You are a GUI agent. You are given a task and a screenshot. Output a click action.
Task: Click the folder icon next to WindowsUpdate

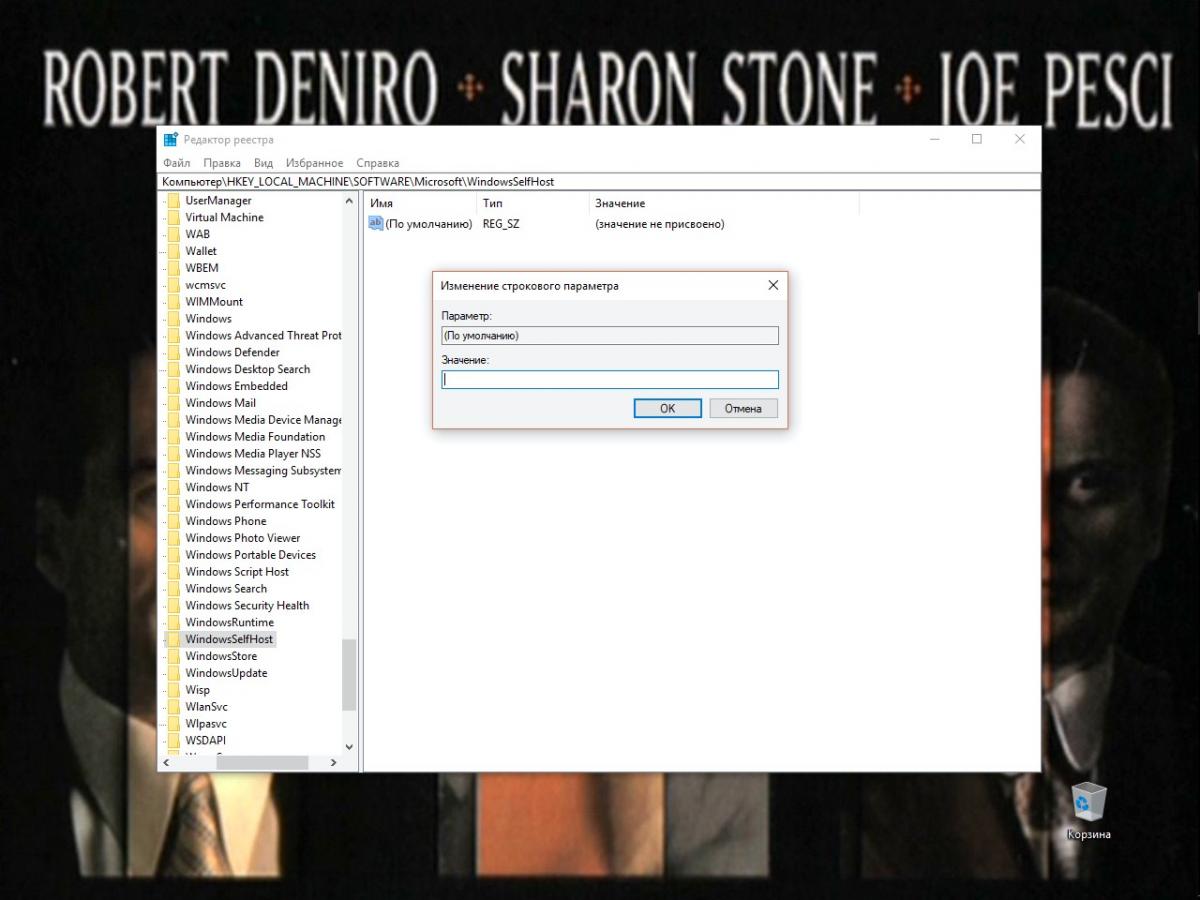pos(174,673)
